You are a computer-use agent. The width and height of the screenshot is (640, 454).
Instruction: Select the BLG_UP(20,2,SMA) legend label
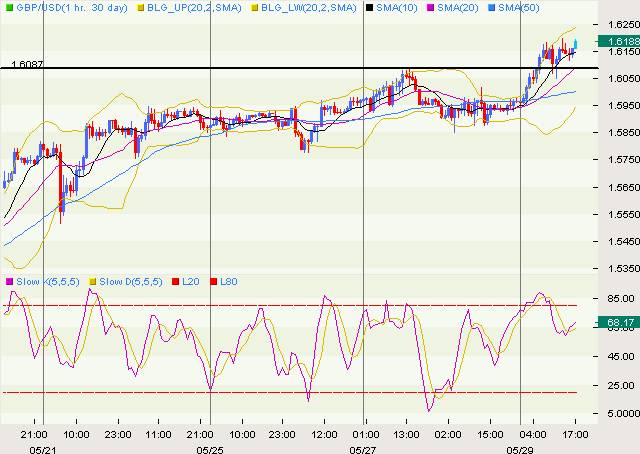point(194,7)
